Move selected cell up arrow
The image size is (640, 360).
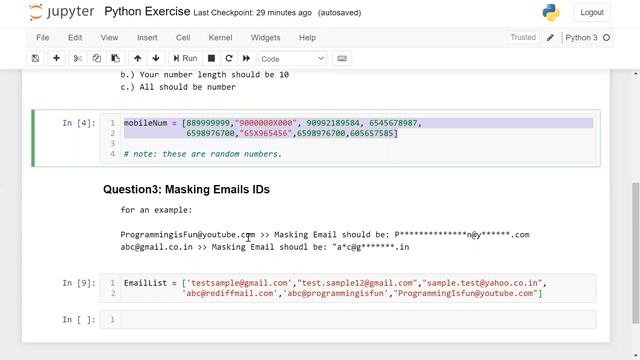pyautogui.click(x=138, y=58)
